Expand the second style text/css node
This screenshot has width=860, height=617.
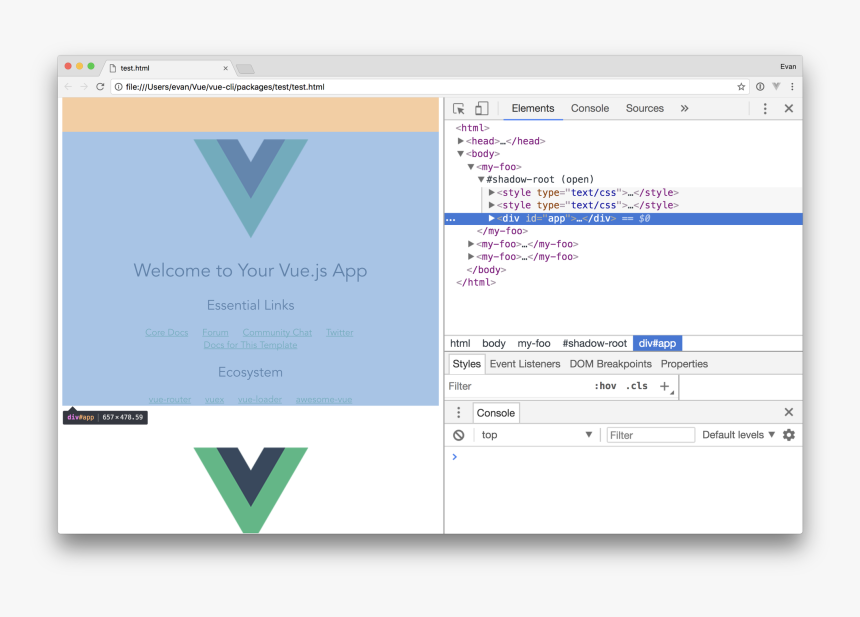(x=491, y=205)
